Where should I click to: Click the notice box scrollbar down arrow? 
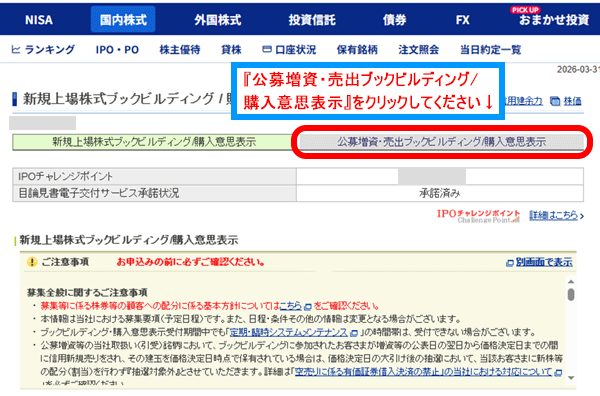coord(571,378)
